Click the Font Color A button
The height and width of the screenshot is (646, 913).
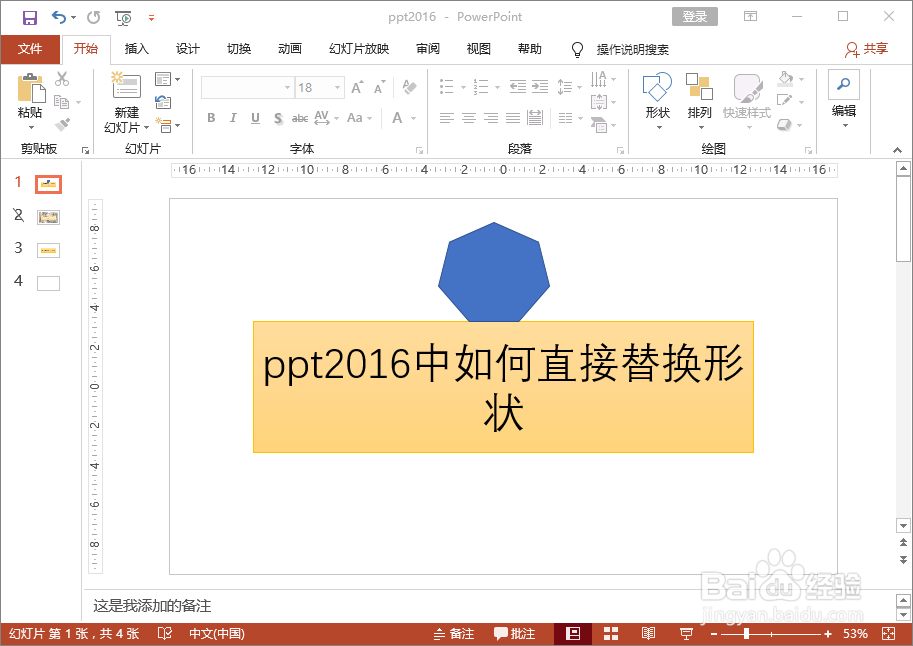[x=398, y=118]
